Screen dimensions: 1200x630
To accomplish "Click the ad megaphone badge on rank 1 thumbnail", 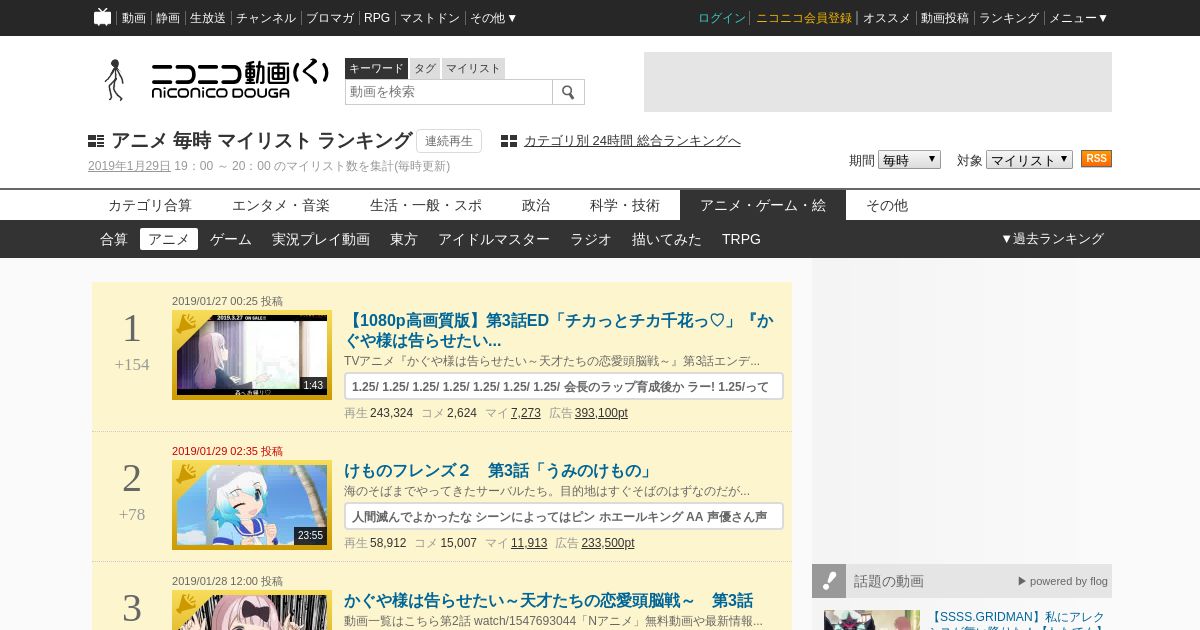I will 186,324.
